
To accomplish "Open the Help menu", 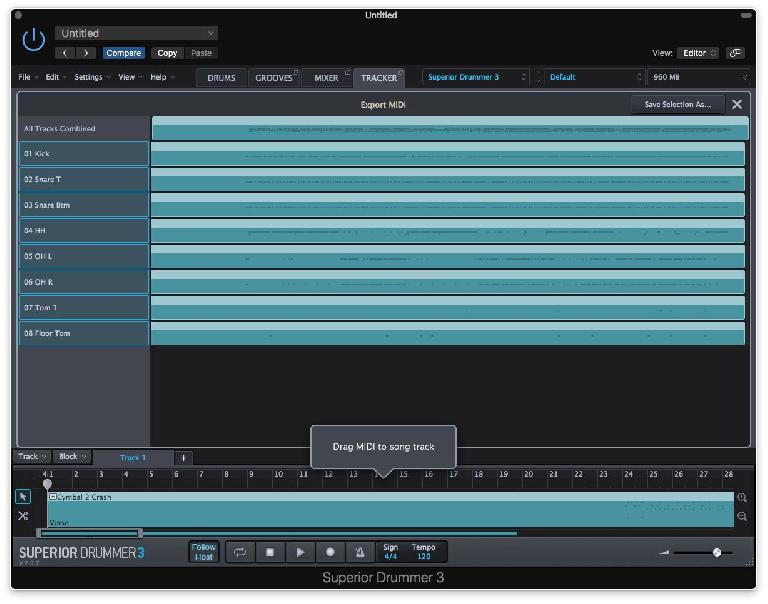I will click(x=162, y=77).
